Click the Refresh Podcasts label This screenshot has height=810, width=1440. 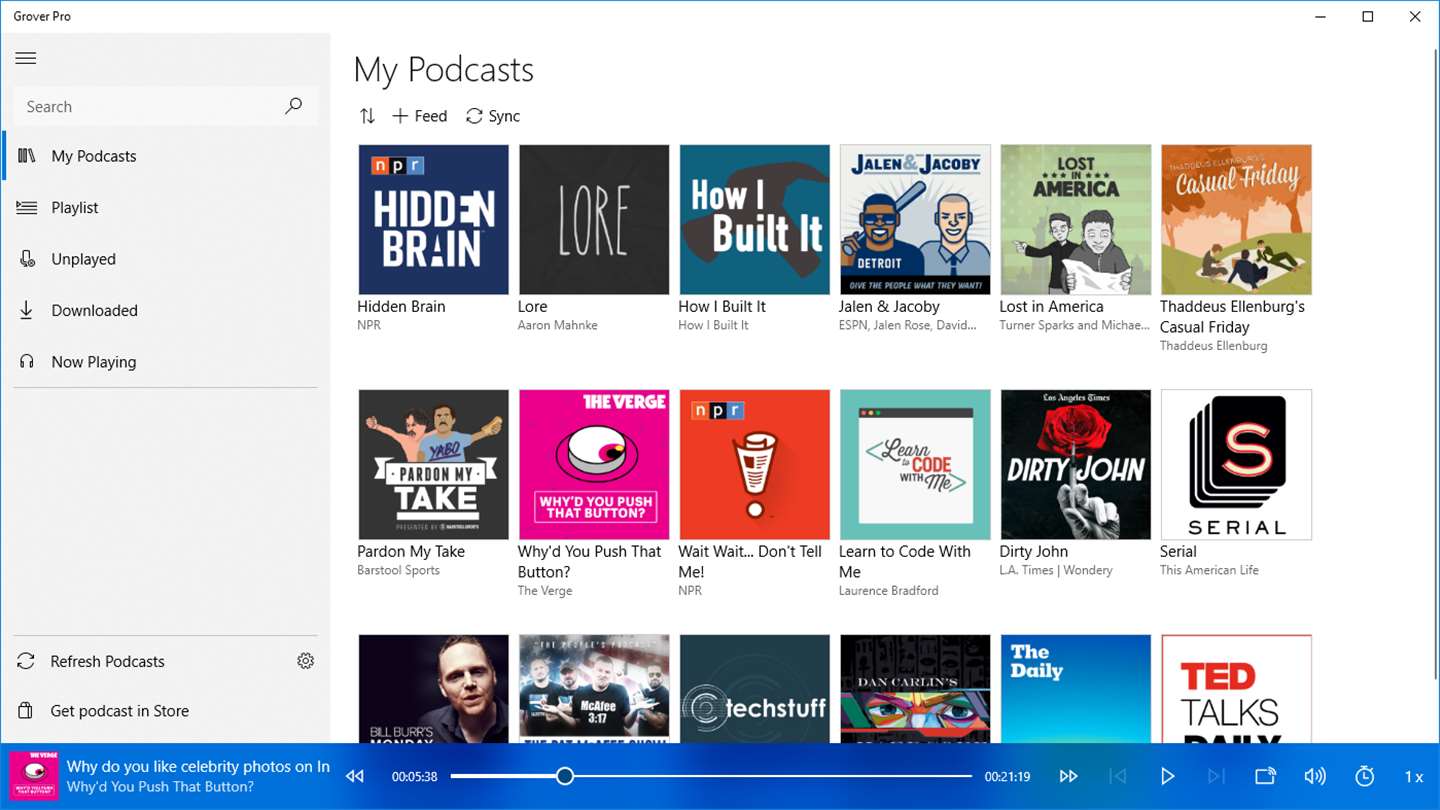pos(108,661)
